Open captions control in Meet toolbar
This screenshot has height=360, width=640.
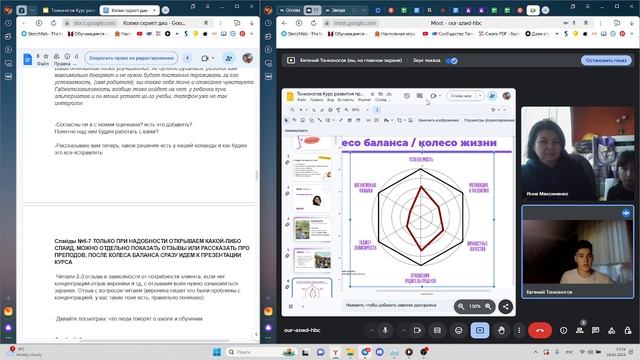click(437, 330)
